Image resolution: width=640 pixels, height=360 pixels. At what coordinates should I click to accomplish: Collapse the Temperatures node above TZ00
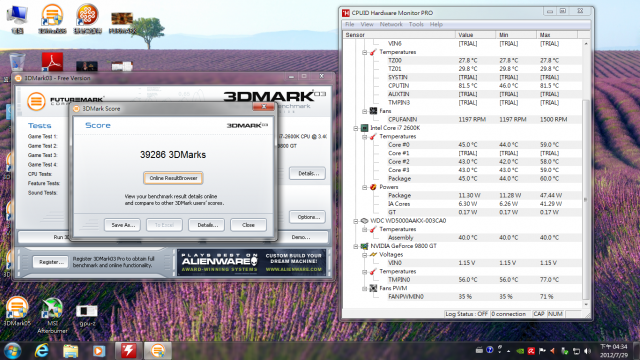[364, 52]
